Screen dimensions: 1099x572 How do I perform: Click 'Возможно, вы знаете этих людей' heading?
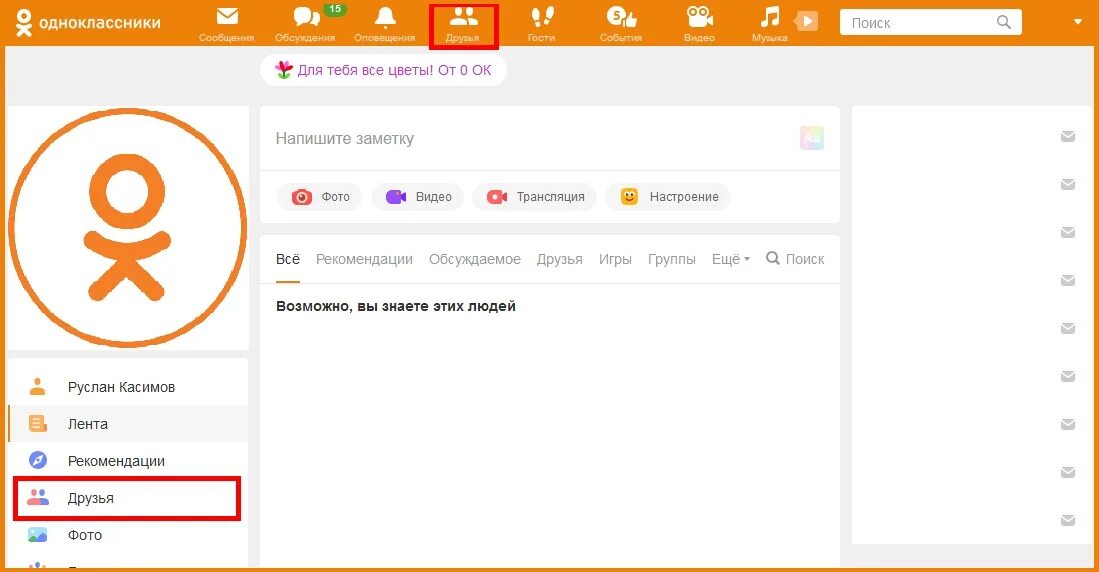coord(396,306)
